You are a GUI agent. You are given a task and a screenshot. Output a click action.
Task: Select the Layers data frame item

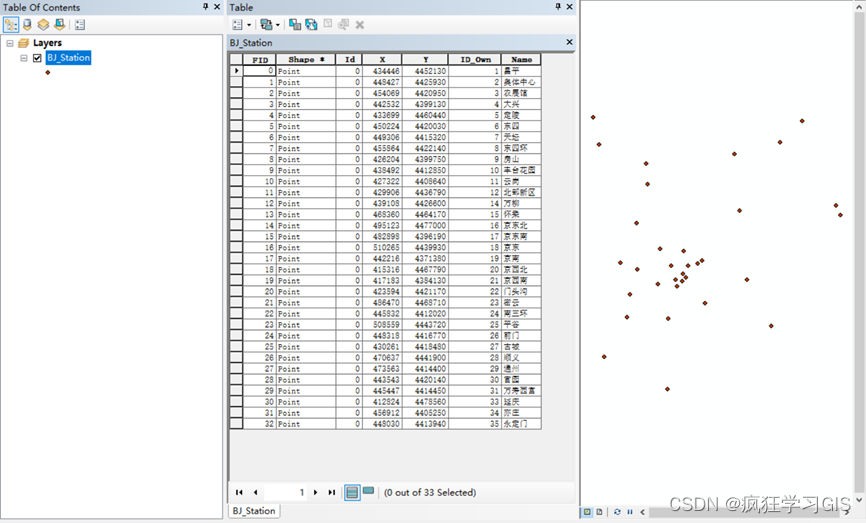click(47, 43)
